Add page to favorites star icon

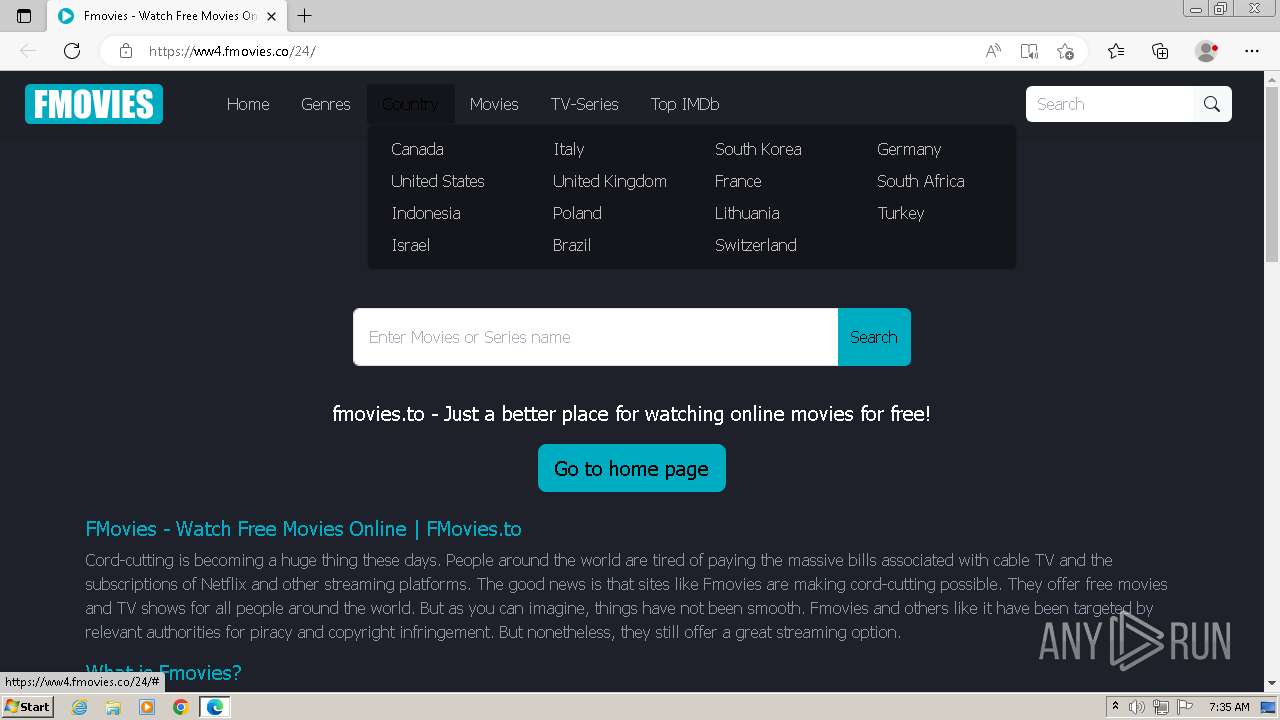pos(1065,51)
